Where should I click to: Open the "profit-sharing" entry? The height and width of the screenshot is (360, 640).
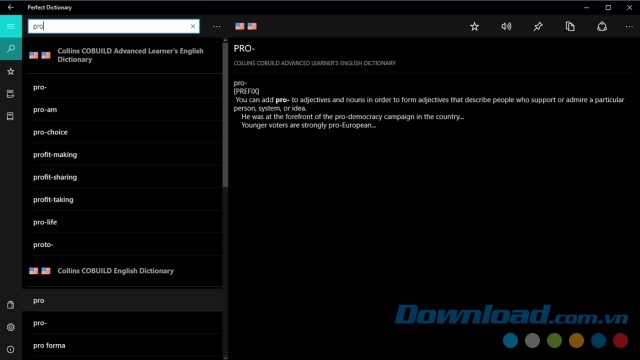click(124, 177)
